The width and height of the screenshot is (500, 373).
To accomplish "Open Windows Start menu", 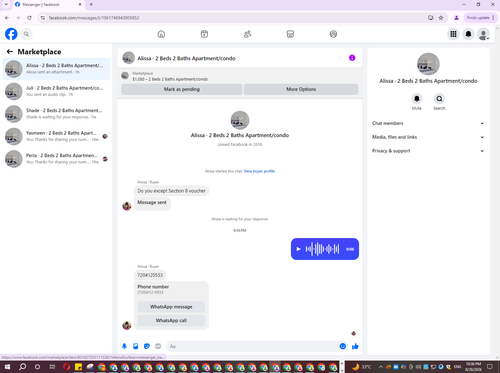I will point(7,367).
